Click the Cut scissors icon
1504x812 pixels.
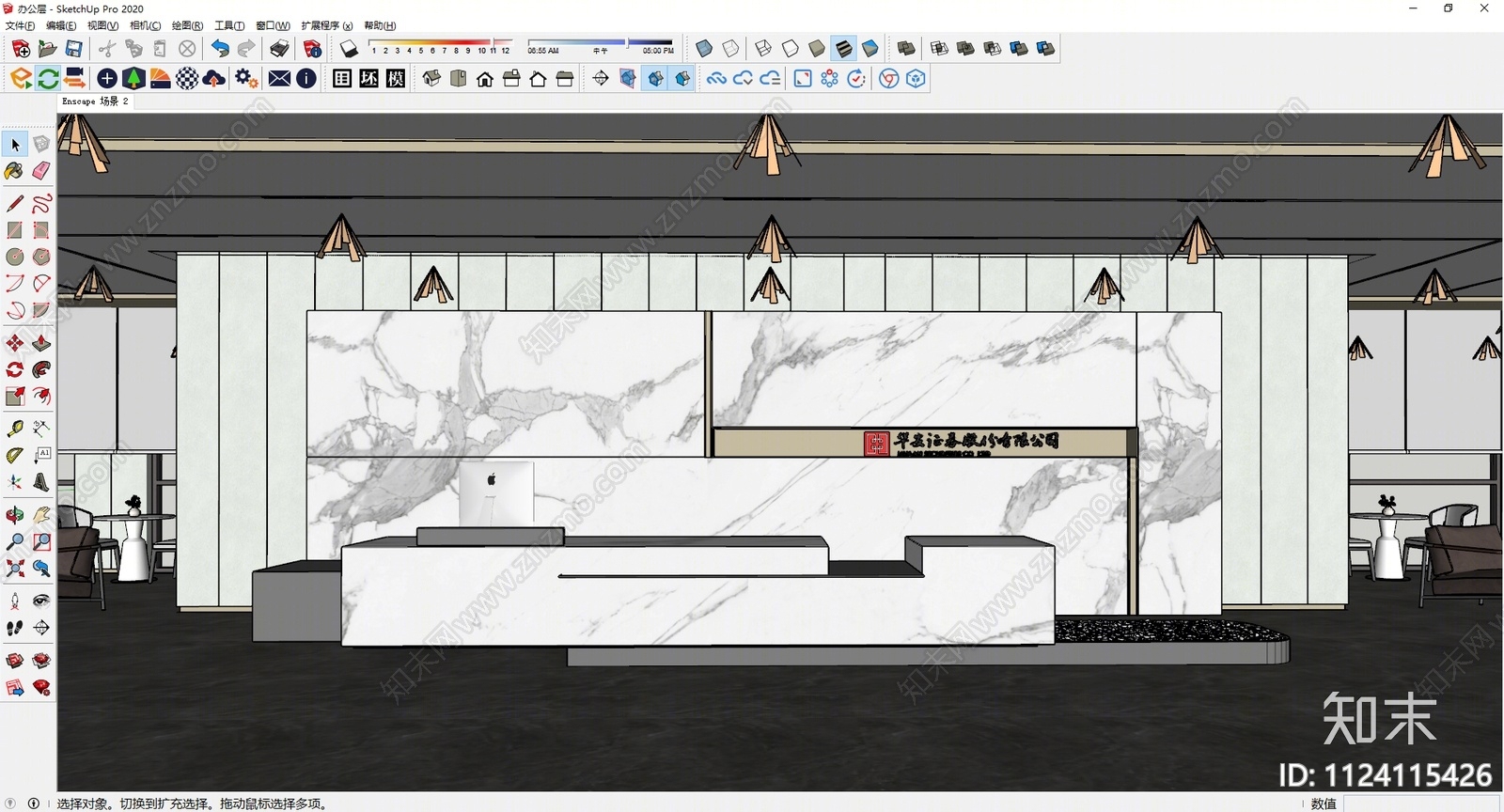[107, 49]
